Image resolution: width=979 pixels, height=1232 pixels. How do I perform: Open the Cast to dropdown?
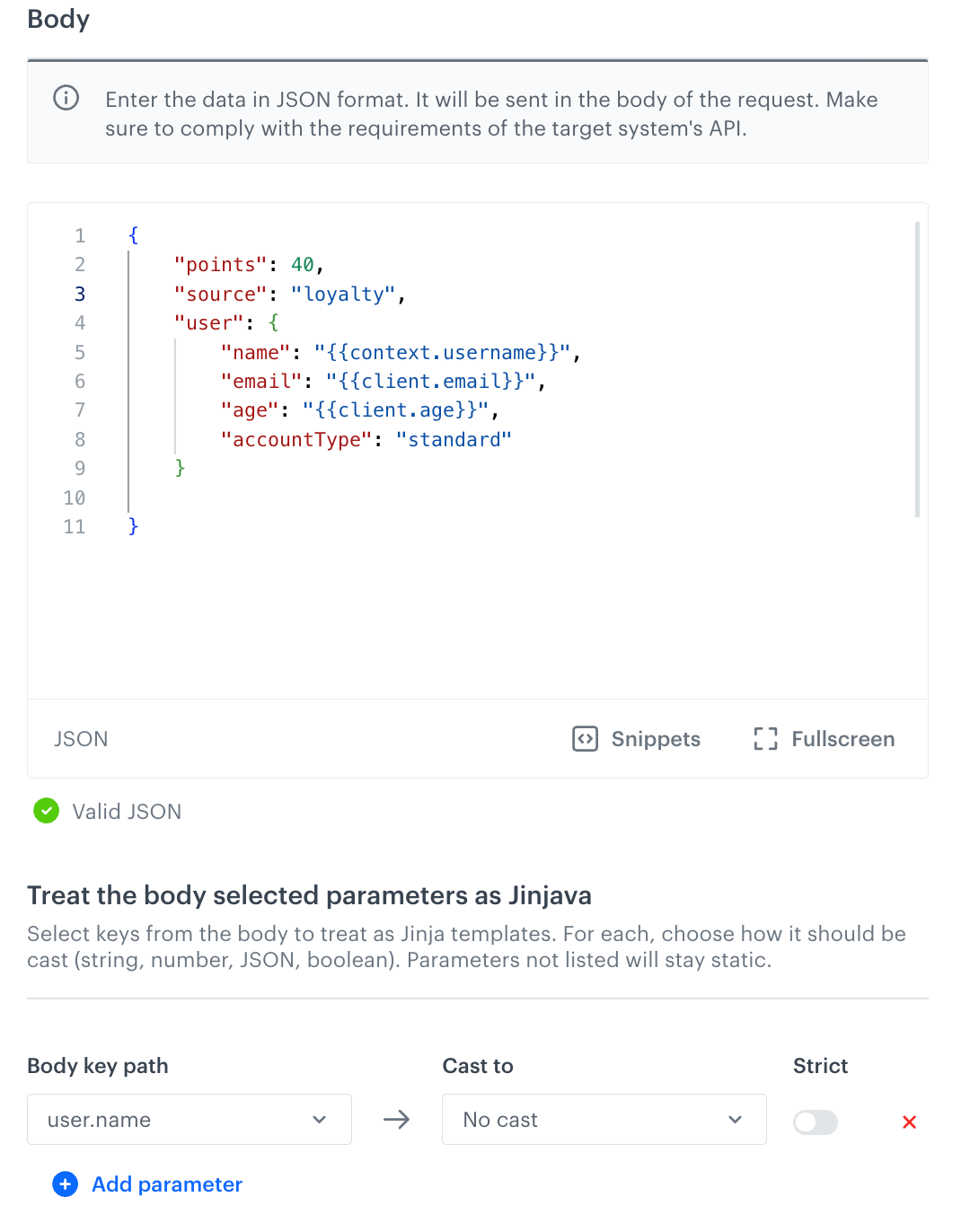tap(604, 1120)
